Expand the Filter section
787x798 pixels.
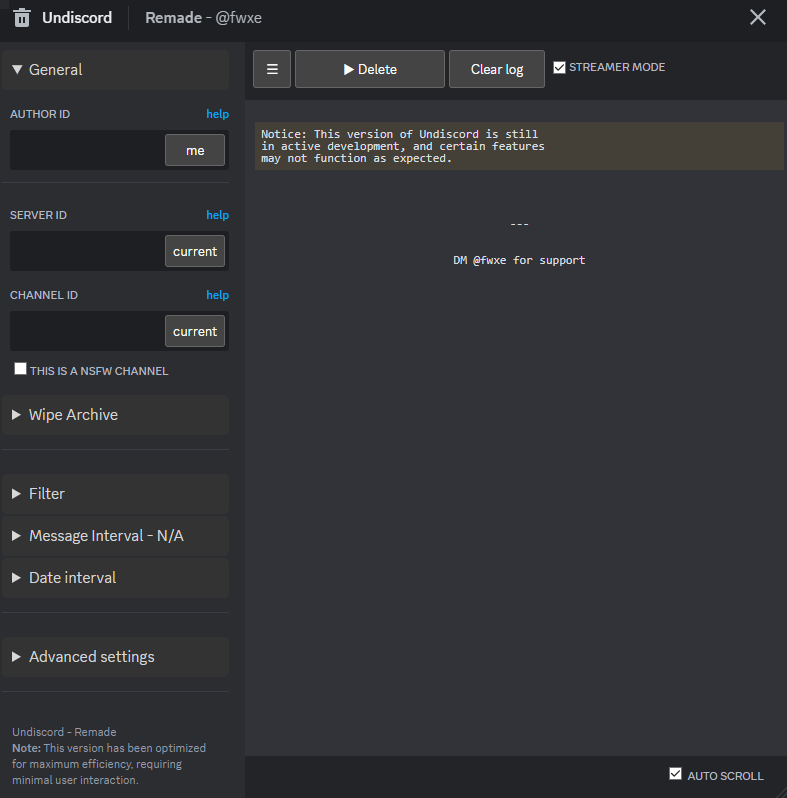tap(116, 494)
